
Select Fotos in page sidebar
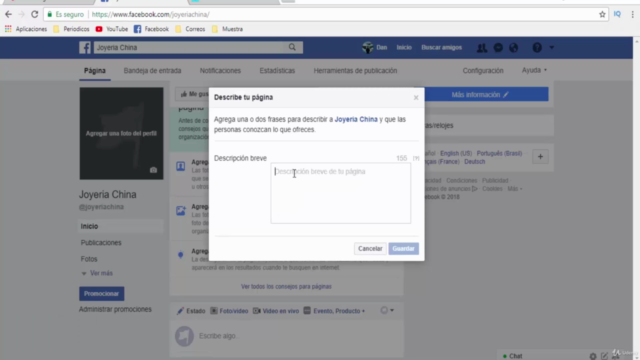(89, 259)
